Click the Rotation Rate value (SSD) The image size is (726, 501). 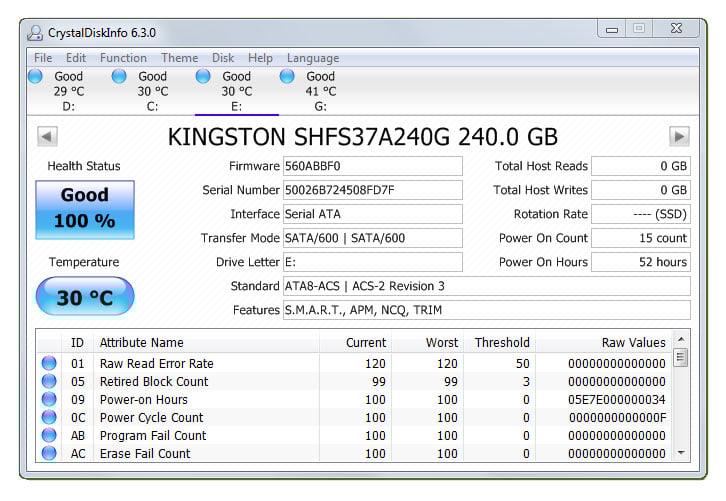[641, 214]
